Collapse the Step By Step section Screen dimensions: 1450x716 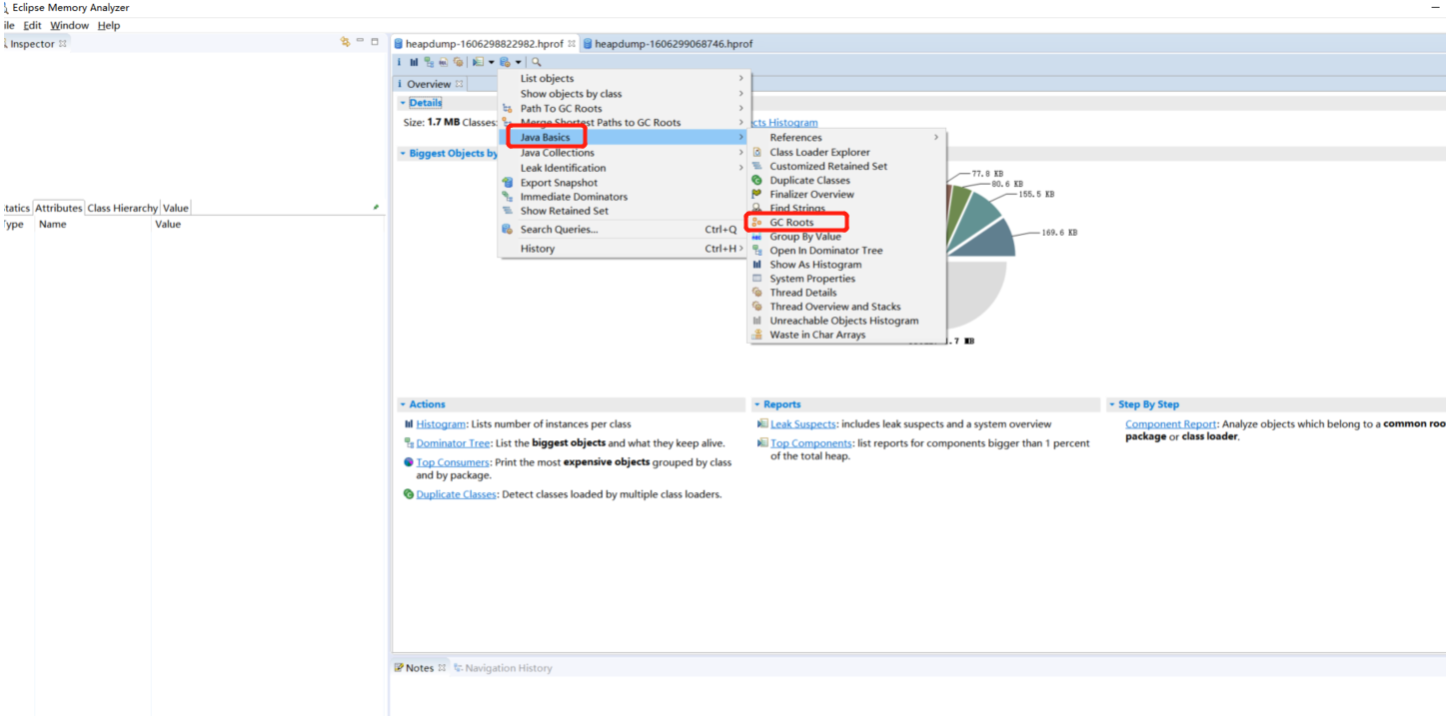[1112, 405]
